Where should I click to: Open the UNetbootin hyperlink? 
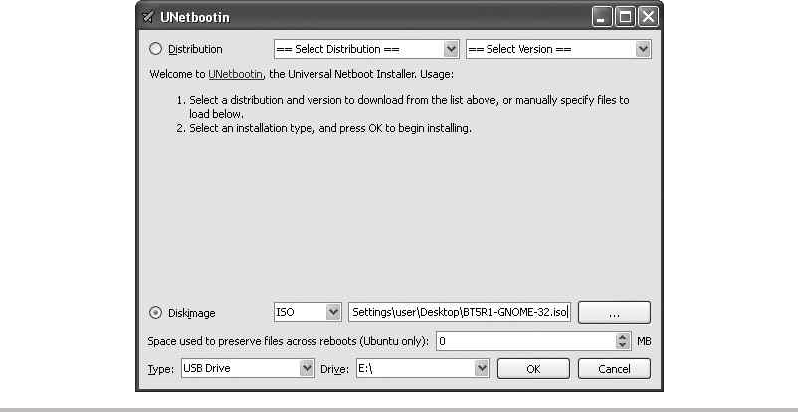[x=236, y=74]
